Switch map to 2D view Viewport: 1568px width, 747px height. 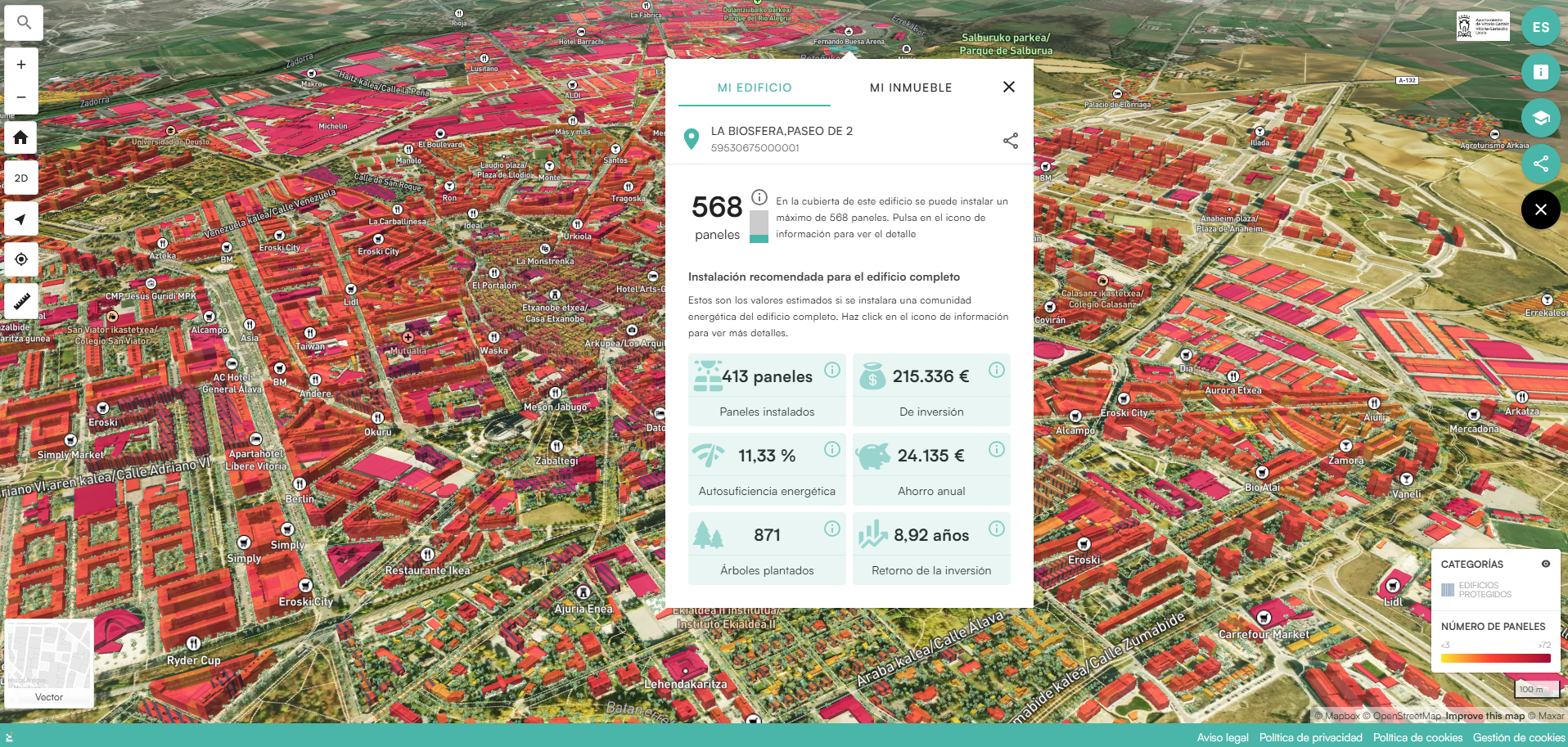pos(21,178)
